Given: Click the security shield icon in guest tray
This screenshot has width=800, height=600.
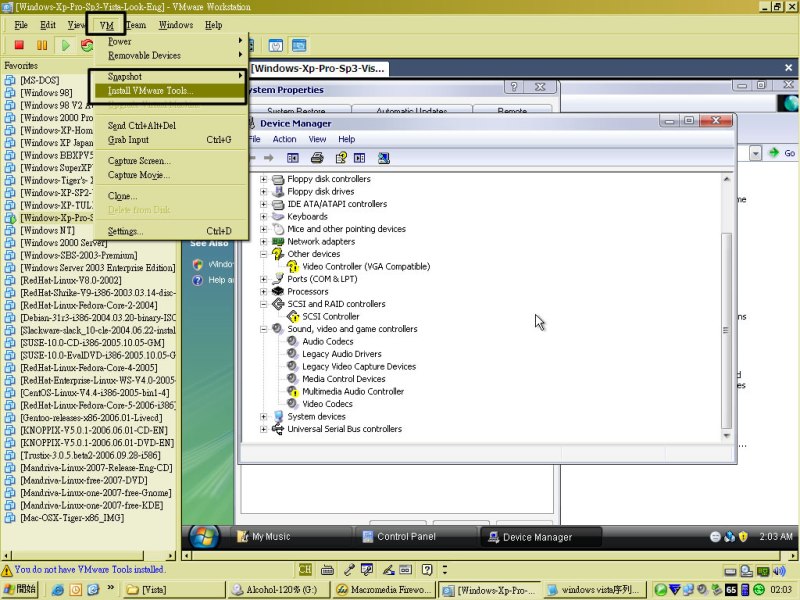Looking at the screenshot, I should (x=743, y=537).
